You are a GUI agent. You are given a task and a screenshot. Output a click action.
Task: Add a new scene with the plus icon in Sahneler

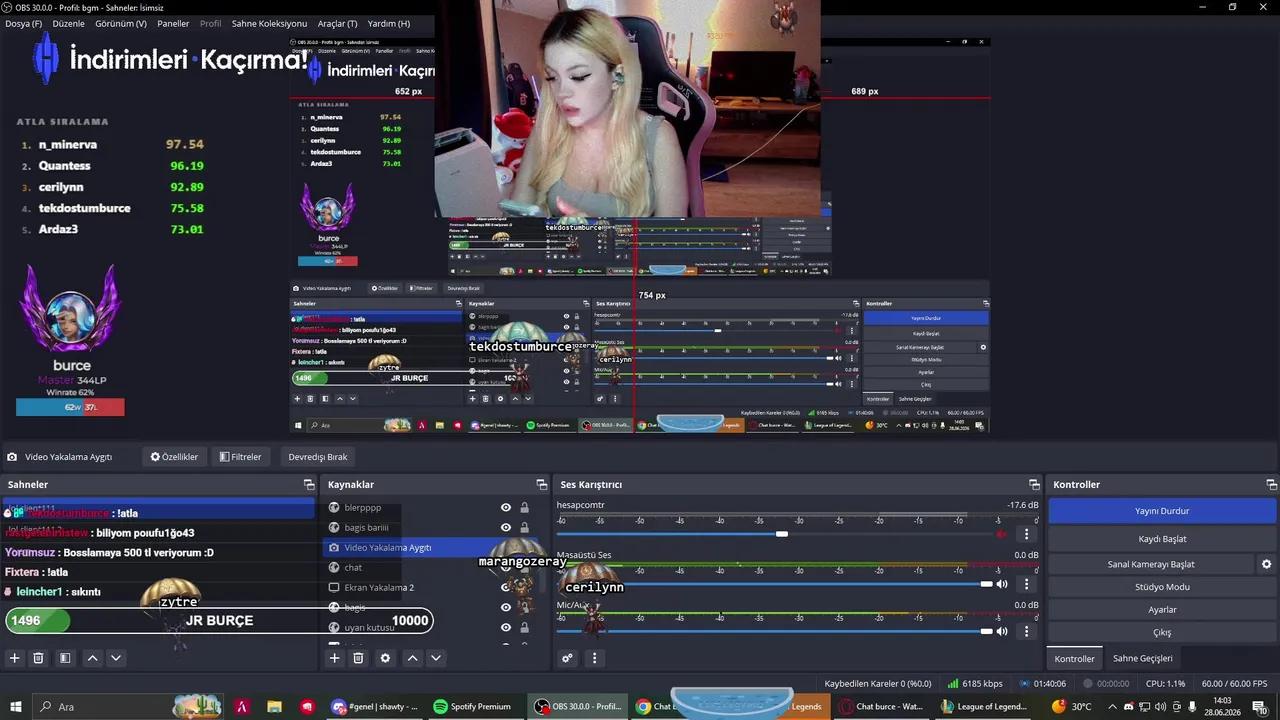(14, 658)
